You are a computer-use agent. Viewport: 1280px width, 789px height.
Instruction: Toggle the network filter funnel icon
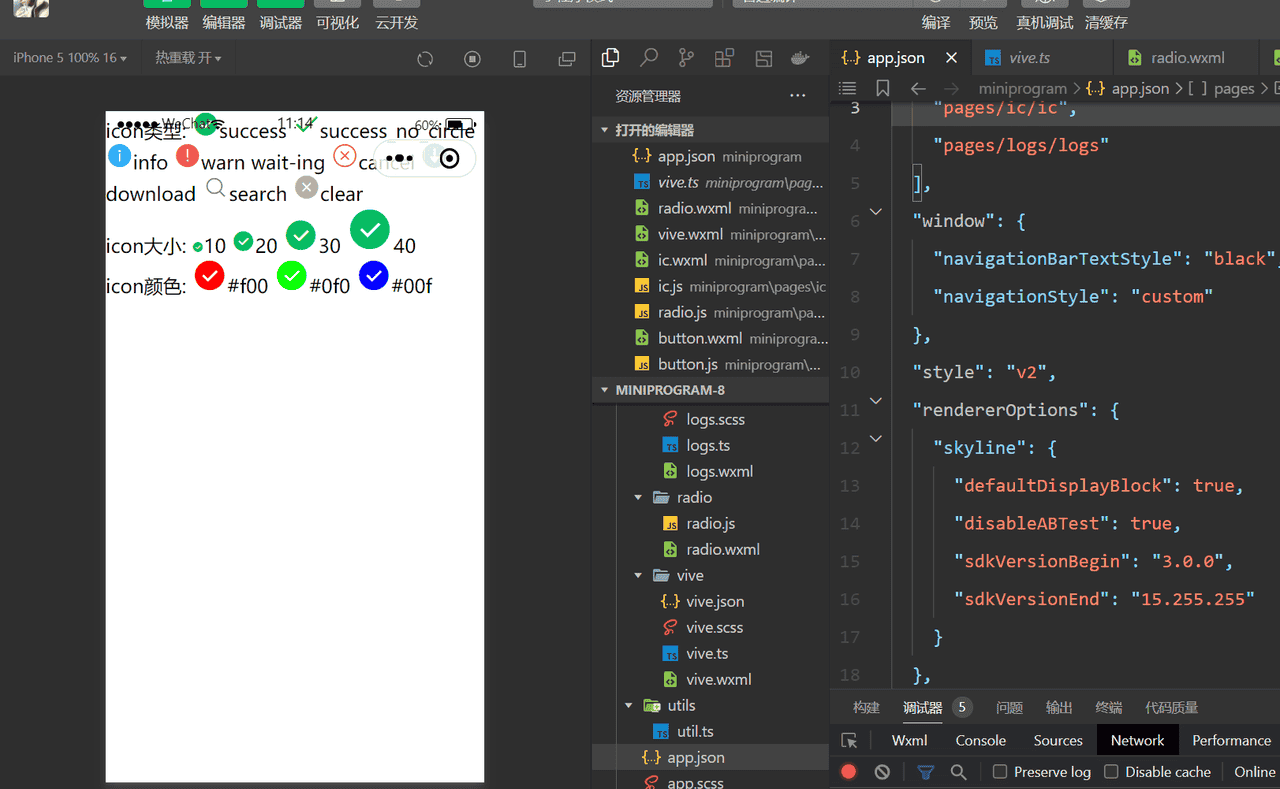click(x=926, y=772)
